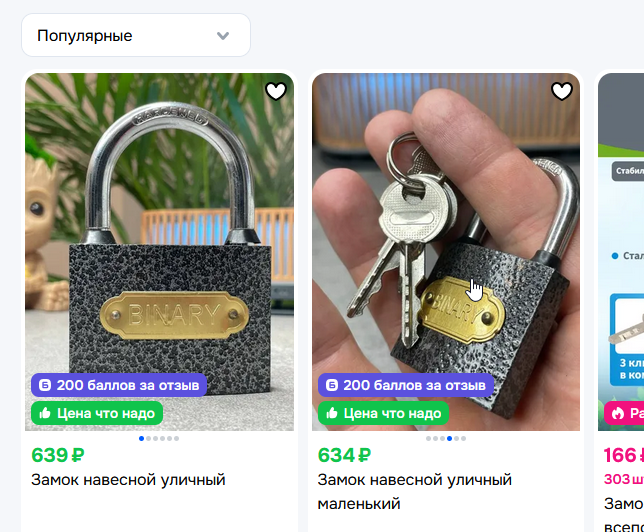Screen dimensions: 644x532
Task: Open the 'Замок навесной уличный маленький' title link
Action: (x=414, y=491)
